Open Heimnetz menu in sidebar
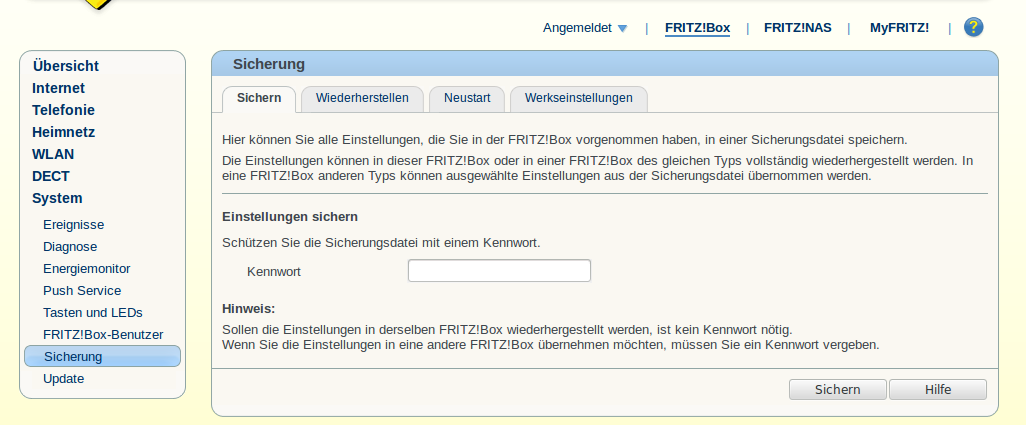This screenshot has height=425, width=1026. [x=63, y=132]
